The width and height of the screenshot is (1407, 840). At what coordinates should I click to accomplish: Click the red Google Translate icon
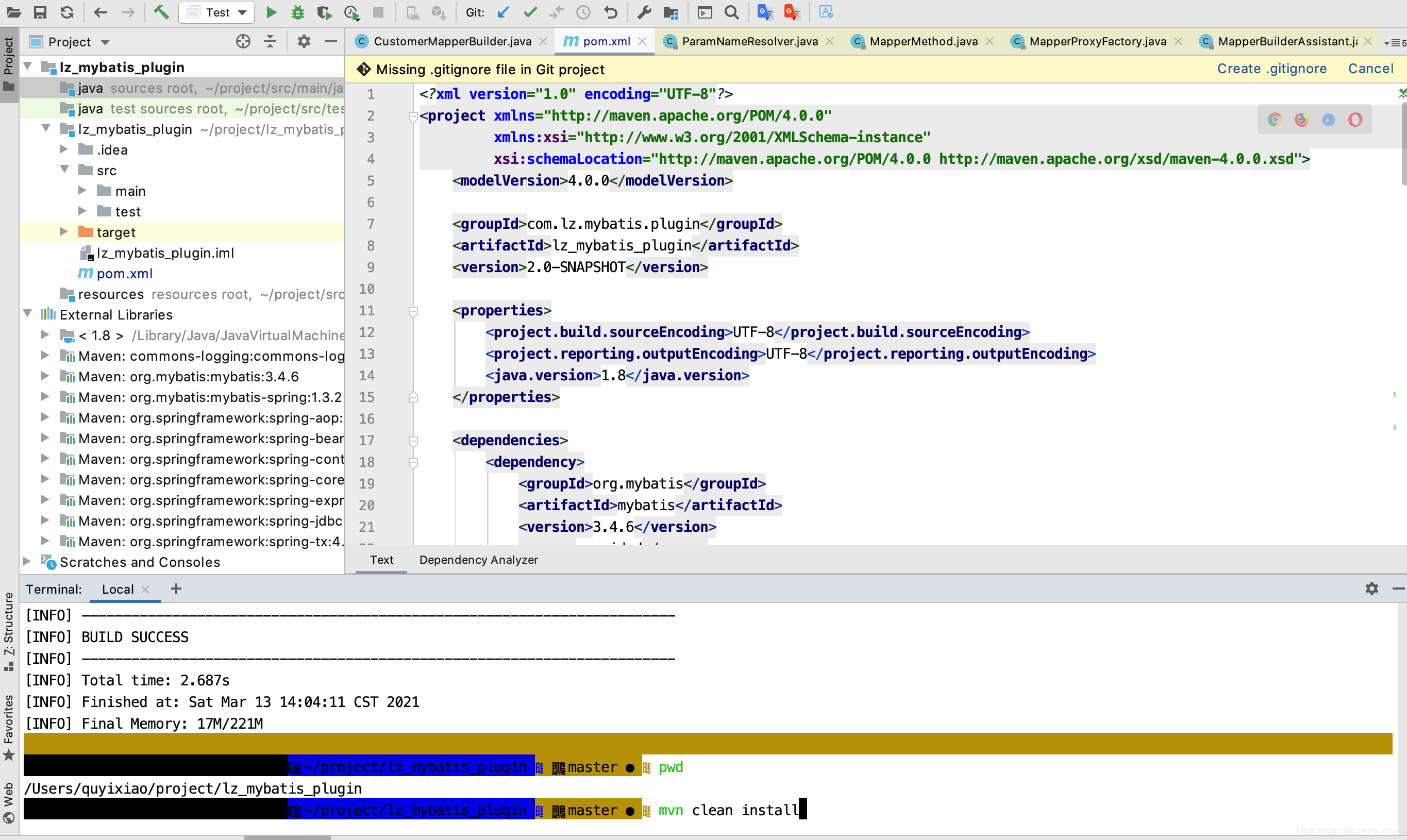pos(792,12)
